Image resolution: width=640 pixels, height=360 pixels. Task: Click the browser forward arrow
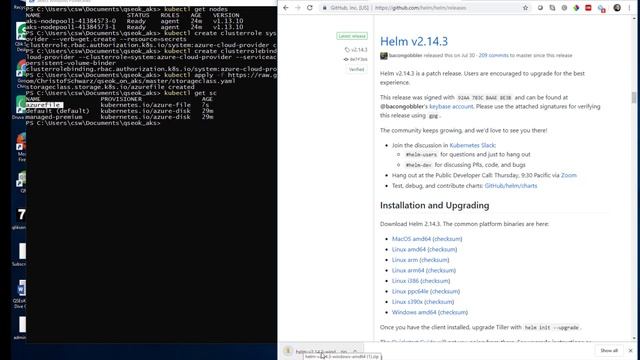tap(298, 8)
